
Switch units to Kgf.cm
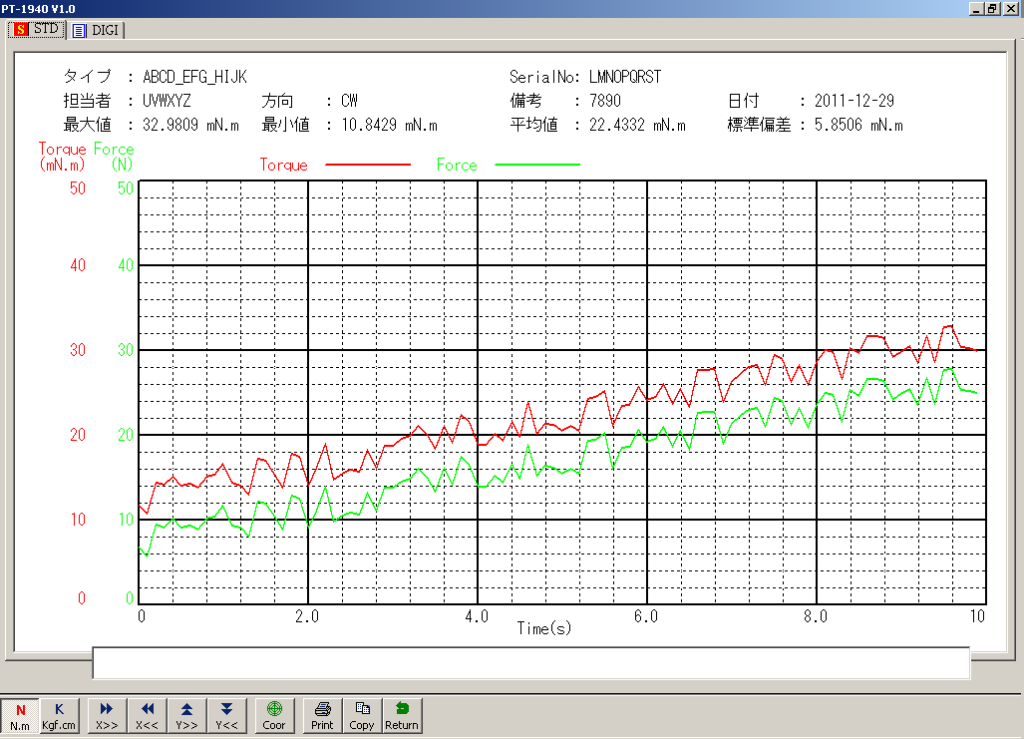pyautogui.click(x=59, y=714)
